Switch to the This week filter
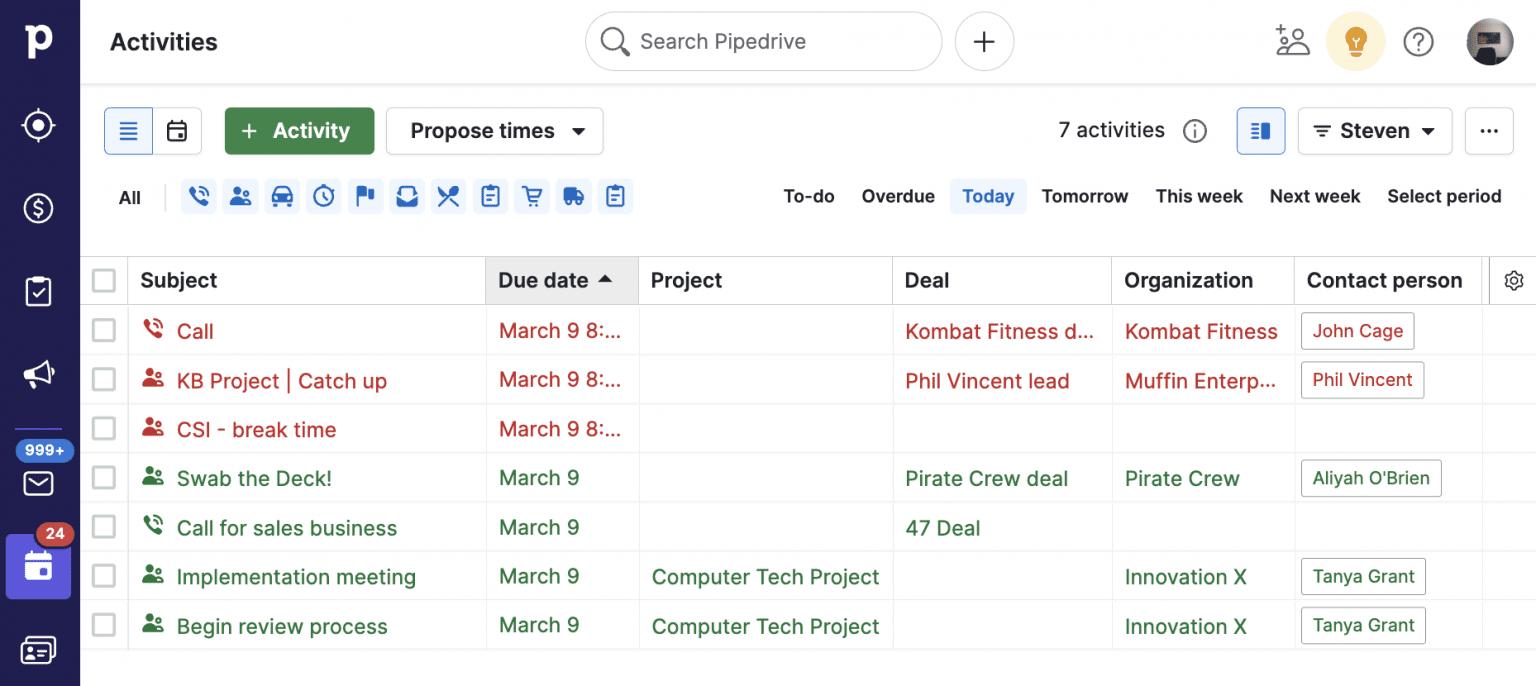 (x=1199, y=197)
